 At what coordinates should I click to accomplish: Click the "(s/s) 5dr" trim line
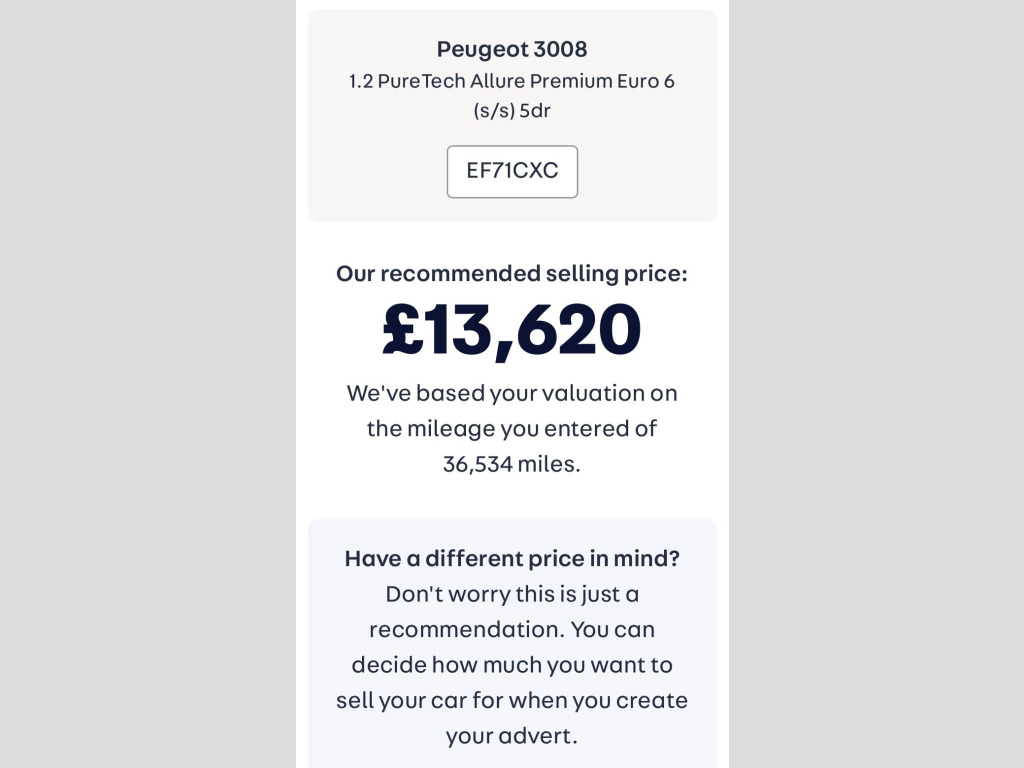[512, 111]
